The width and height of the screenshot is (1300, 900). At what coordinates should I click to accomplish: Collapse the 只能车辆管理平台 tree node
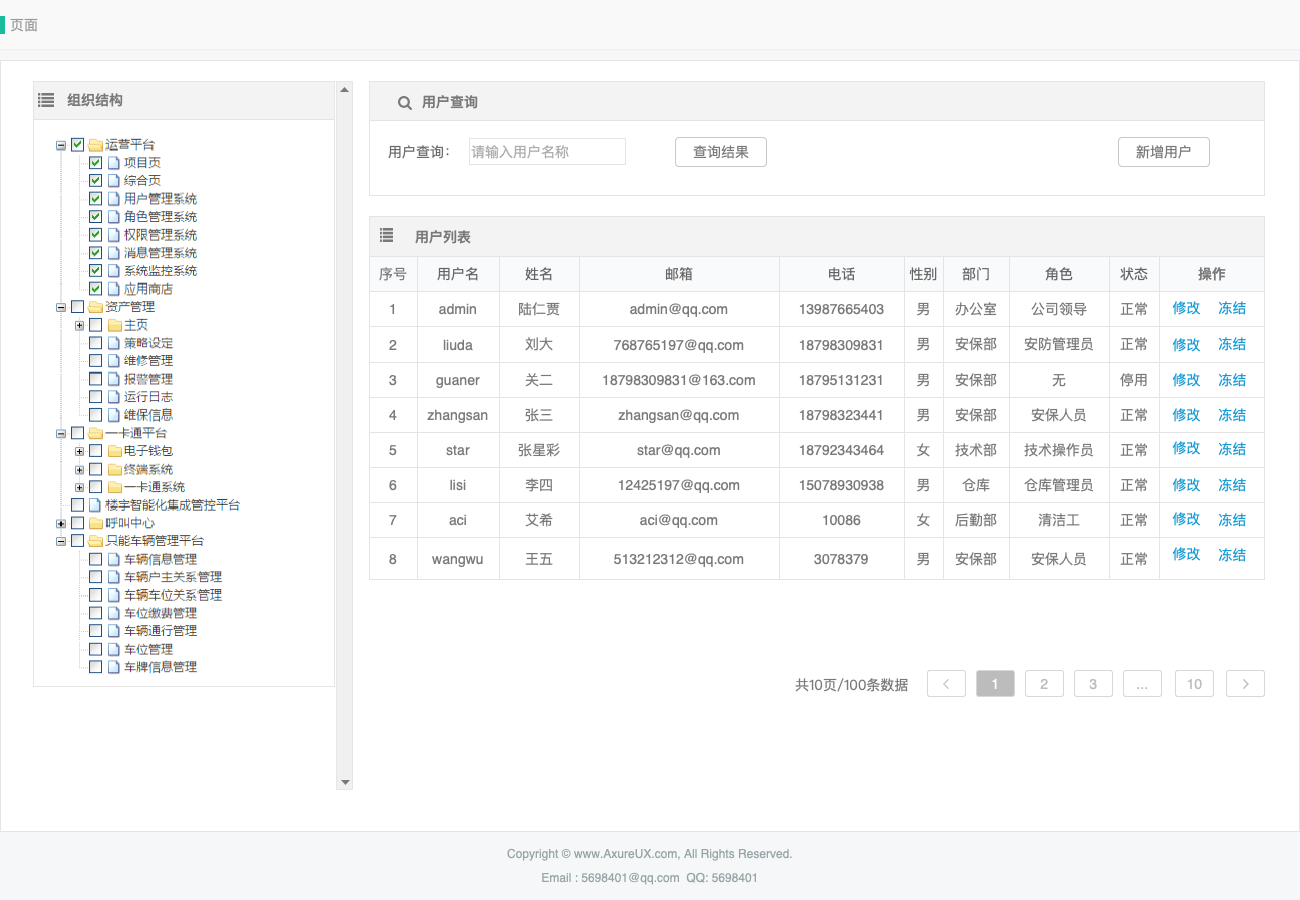(61, 541)
